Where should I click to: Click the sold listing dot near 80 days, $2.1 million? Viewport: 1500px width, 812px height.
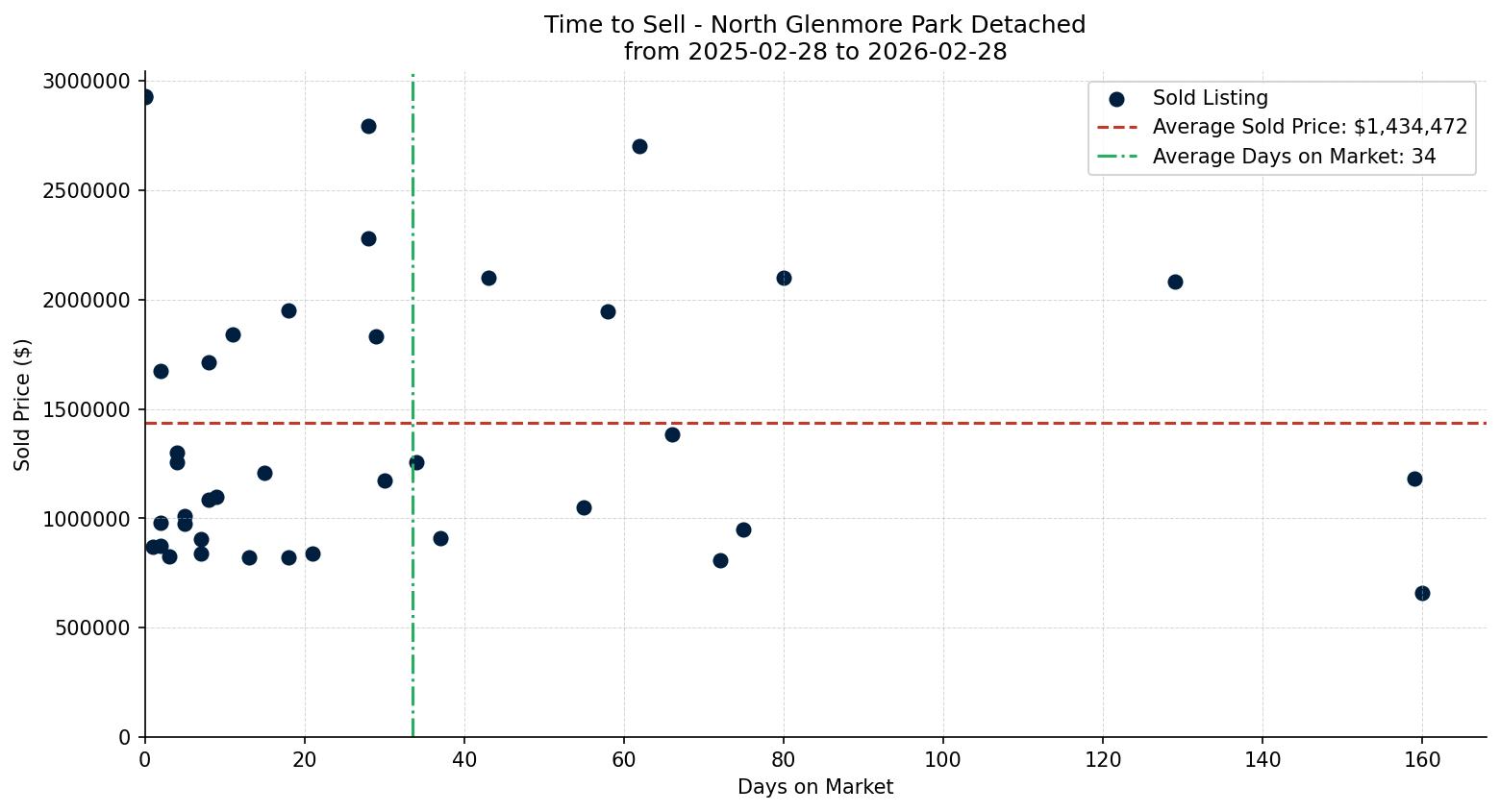pos(784,279)
